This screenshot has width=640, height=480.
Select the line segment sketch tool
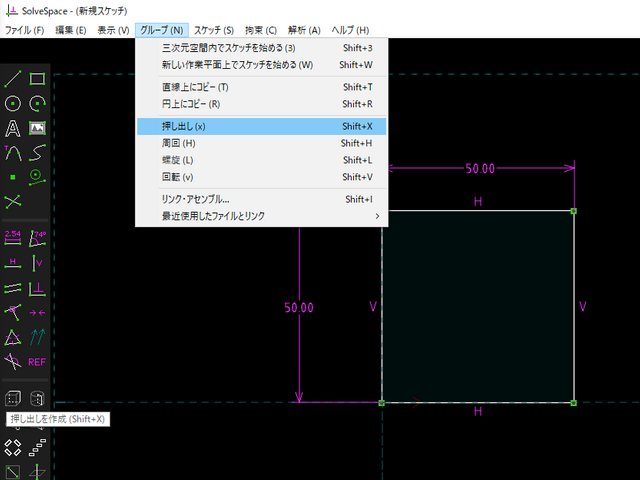(13, 79)
